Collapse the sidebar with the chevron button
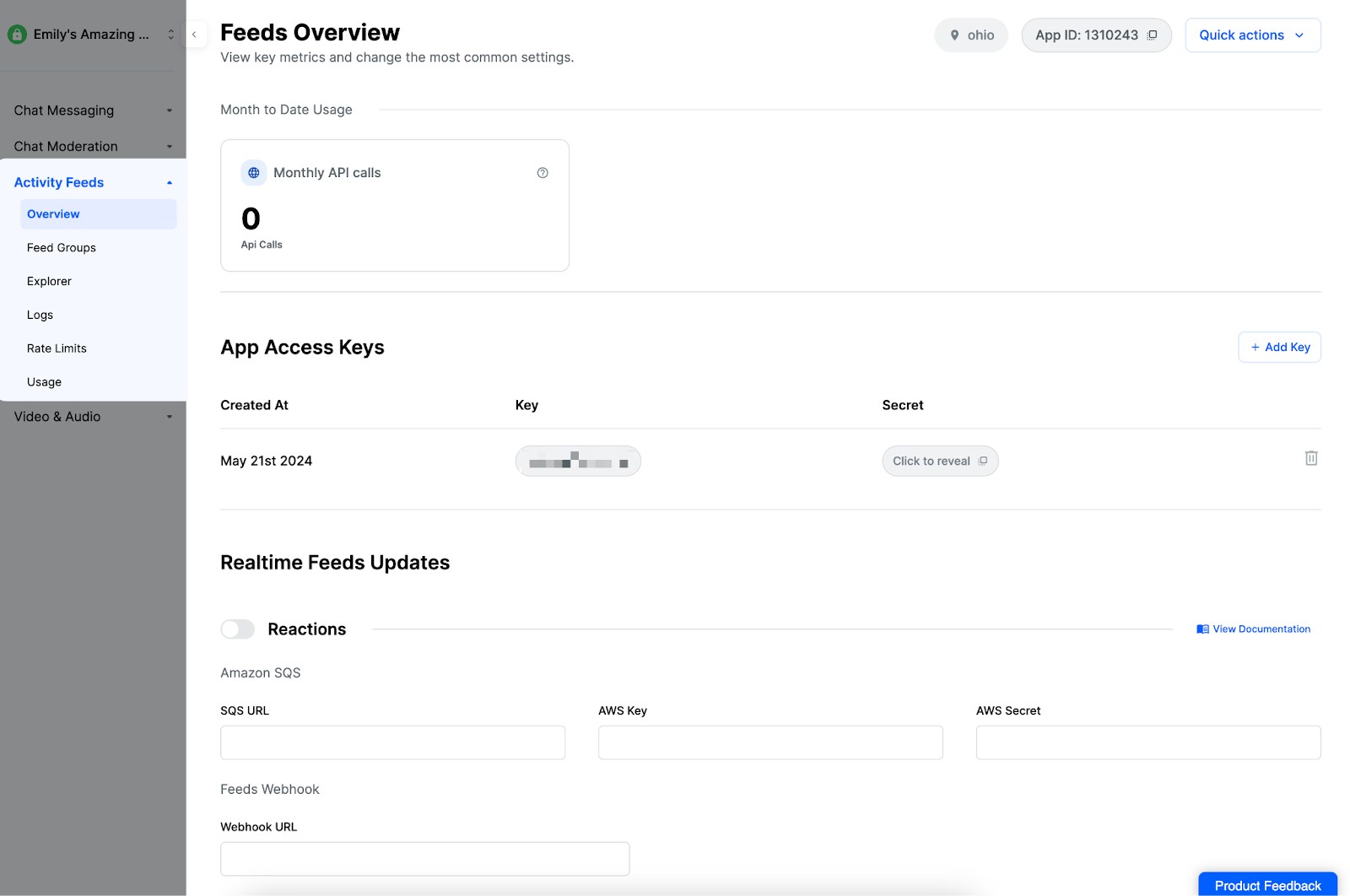Viewport: 1350px width, 896px height. tap(195, 35)
